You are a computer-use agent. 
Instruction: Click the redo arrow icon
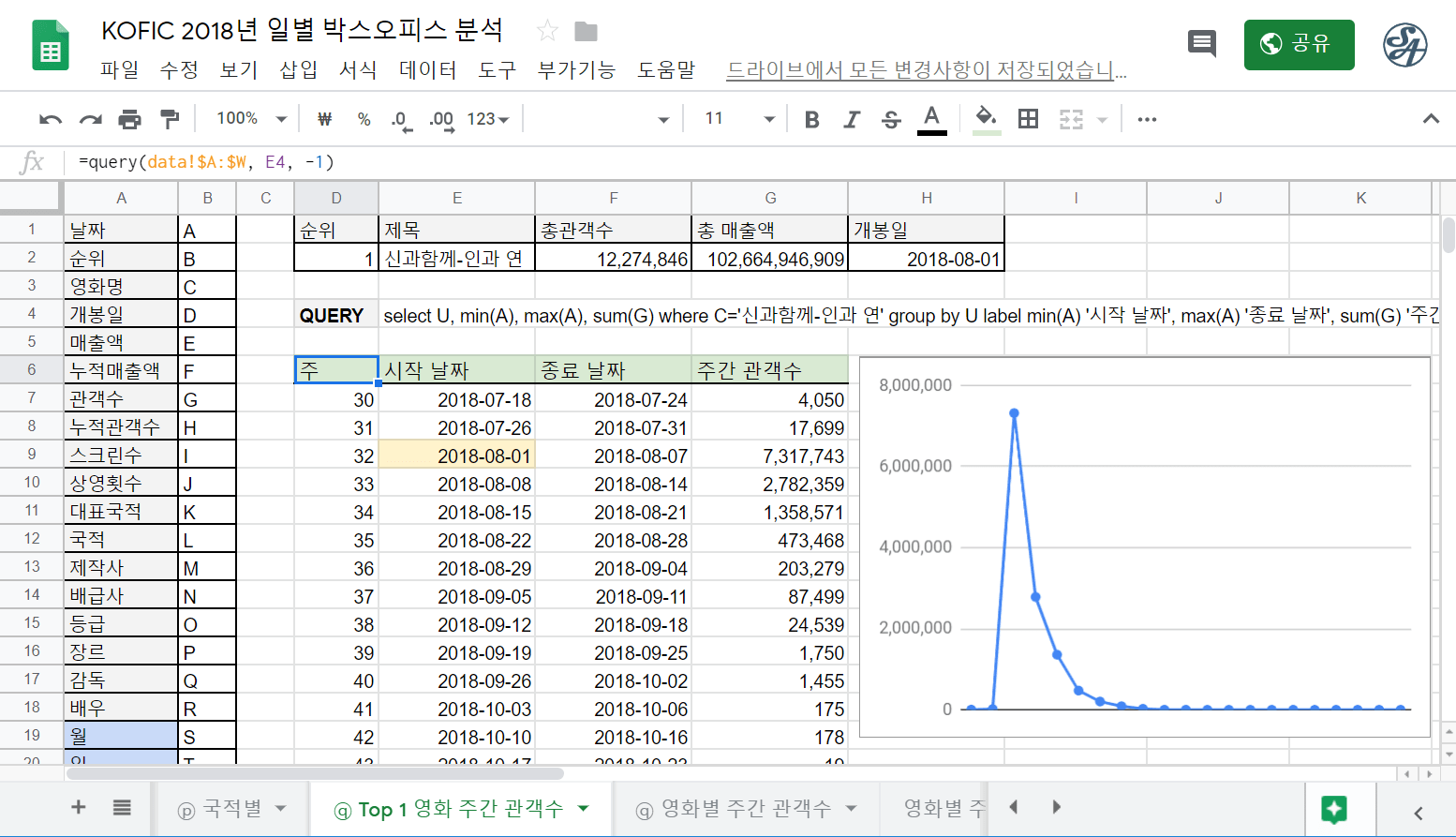point(90,119)
